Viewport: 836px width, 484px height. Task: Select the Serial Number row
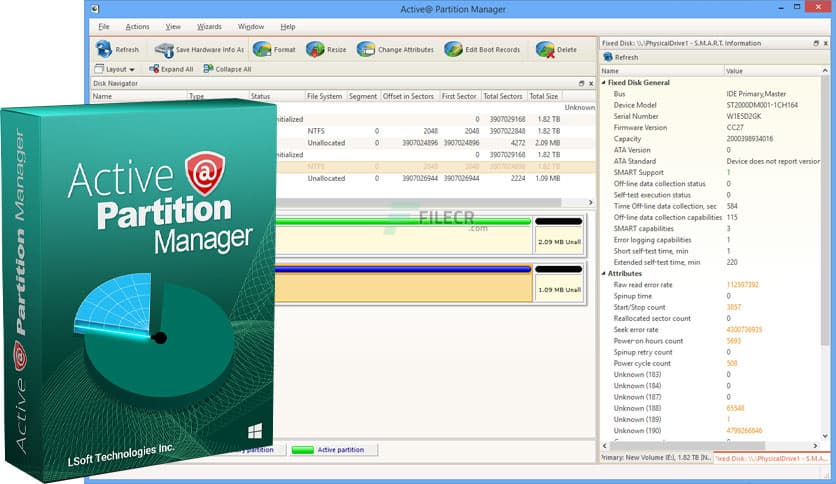click(711, 116)
